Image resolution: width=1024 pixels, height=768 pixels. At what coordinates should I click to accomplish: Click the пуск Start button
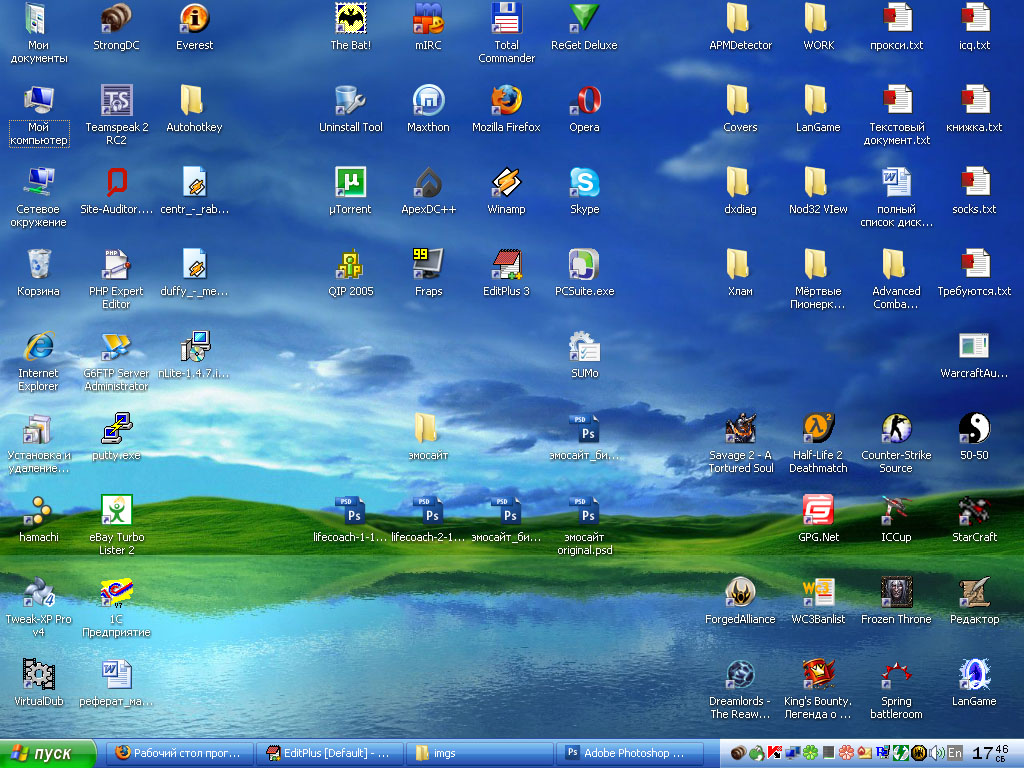point(49,753)
